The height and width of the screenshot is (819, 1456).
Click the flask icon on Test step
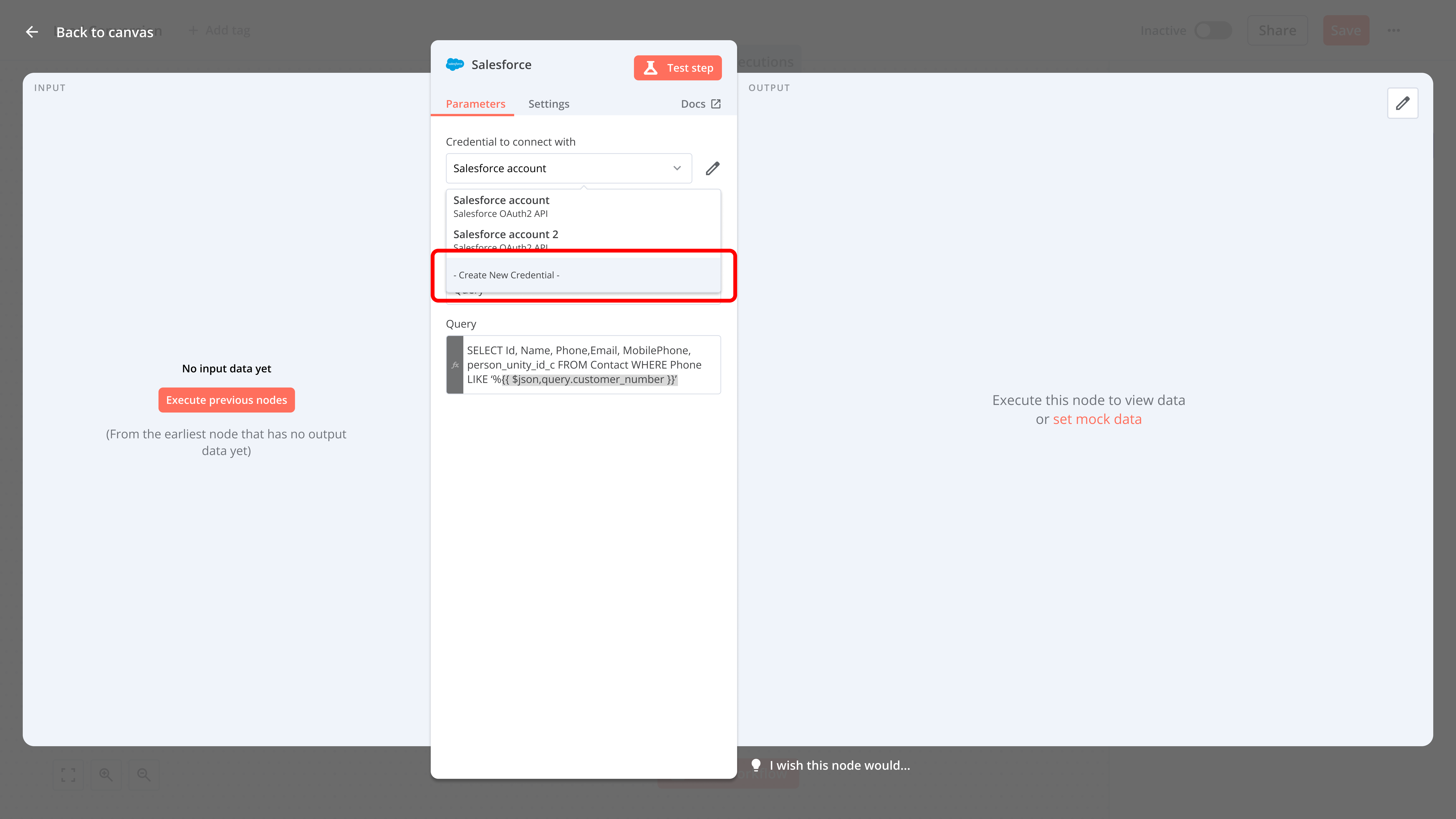(x=651, y=68)
